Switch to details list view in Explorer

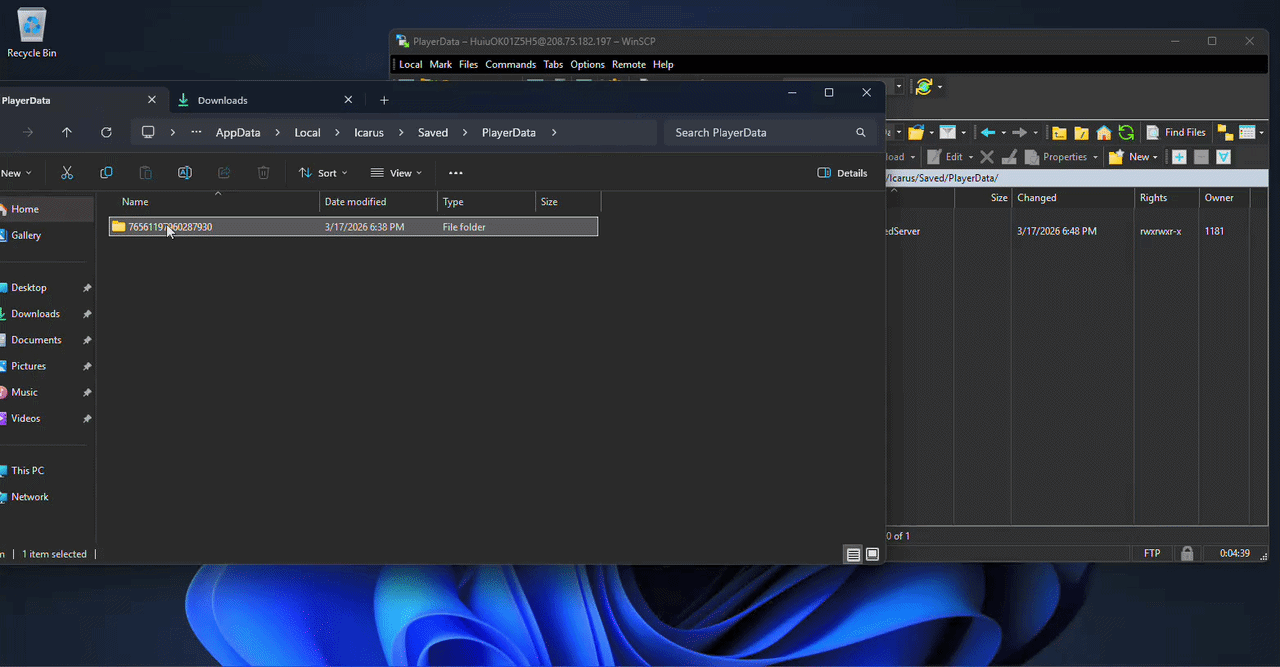click(853, 554)
